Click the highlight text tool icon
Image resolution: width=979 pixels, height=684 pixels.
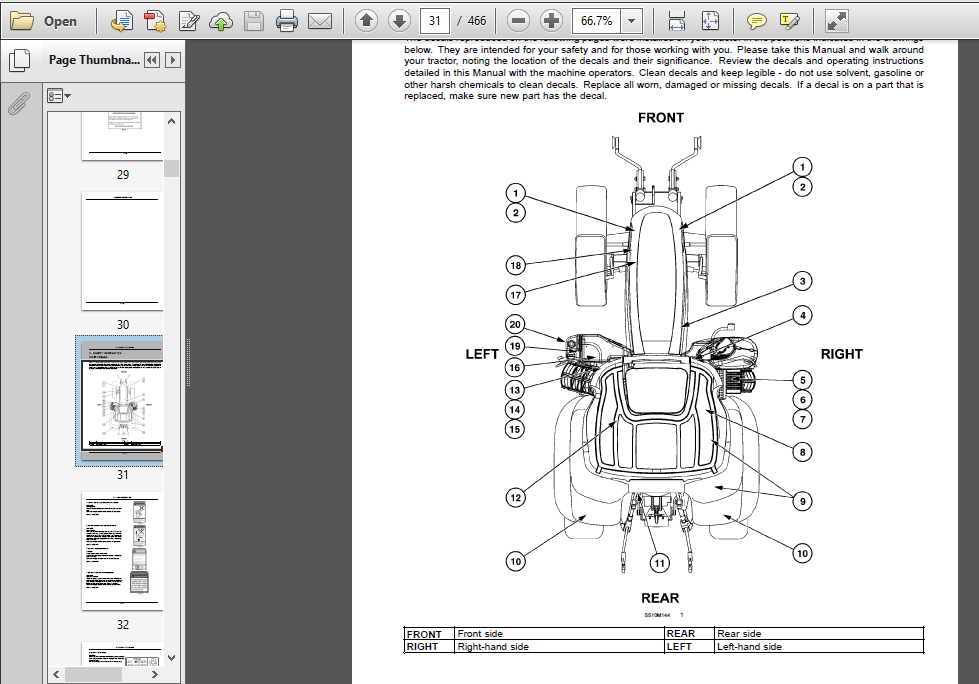[790, 22]
